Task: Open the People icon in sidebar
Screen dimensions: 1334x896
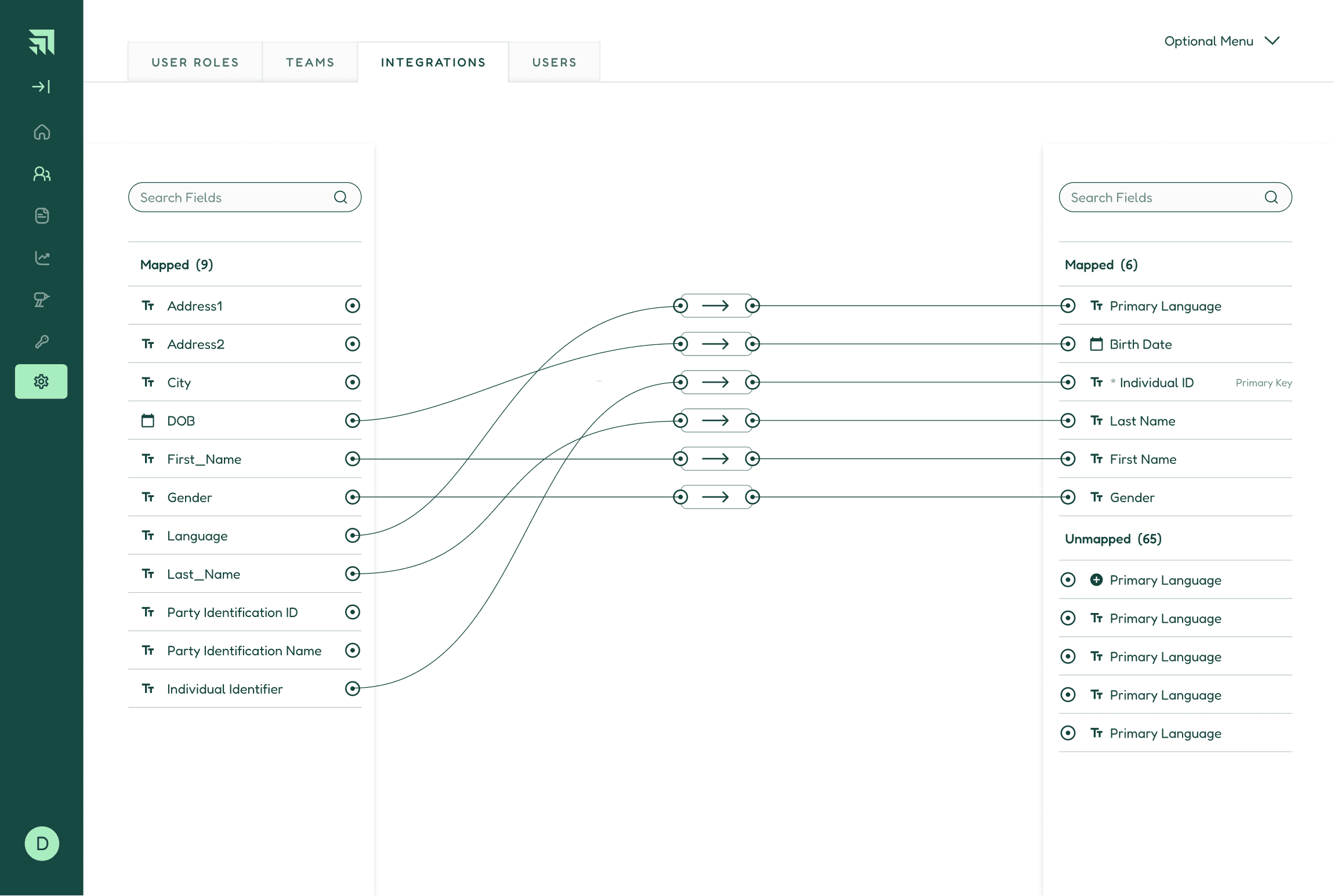Action: (x=42, y=174)
